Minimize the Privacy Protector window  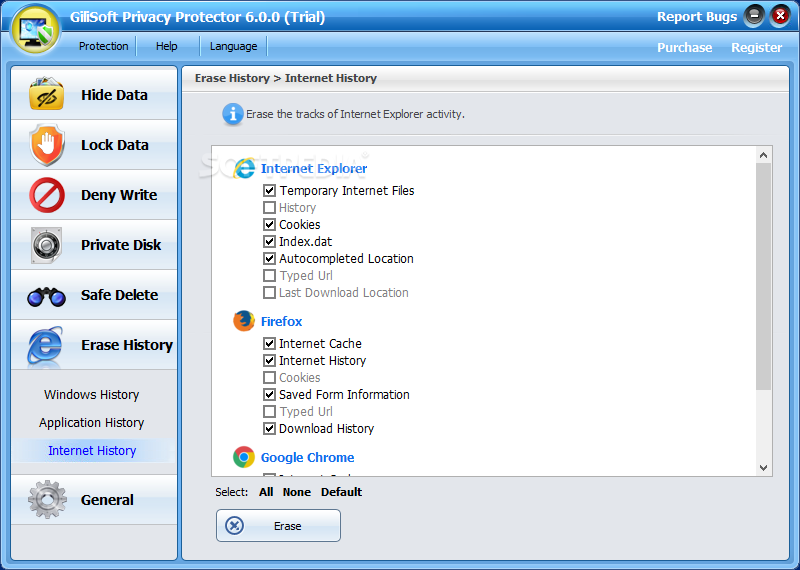pyautogui.click(x=754, y=16)
